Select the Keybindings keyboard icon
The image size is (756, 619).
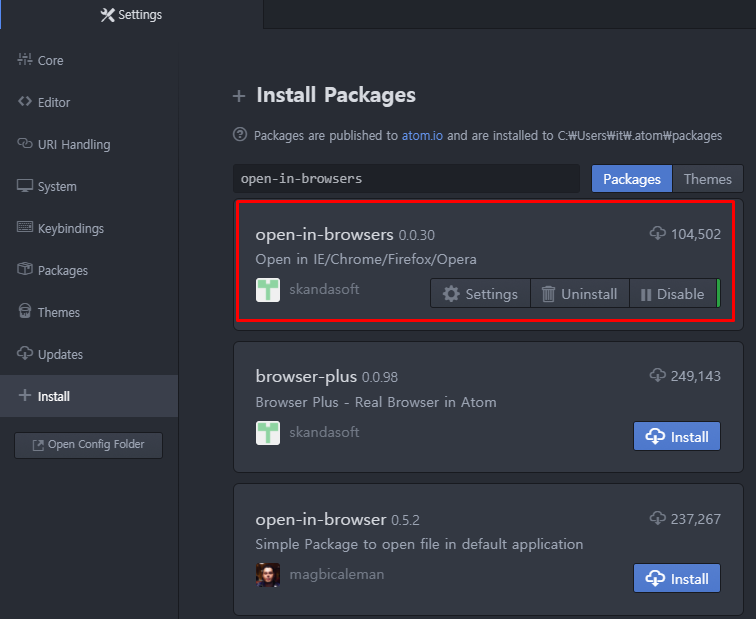[x=25, y=227]
